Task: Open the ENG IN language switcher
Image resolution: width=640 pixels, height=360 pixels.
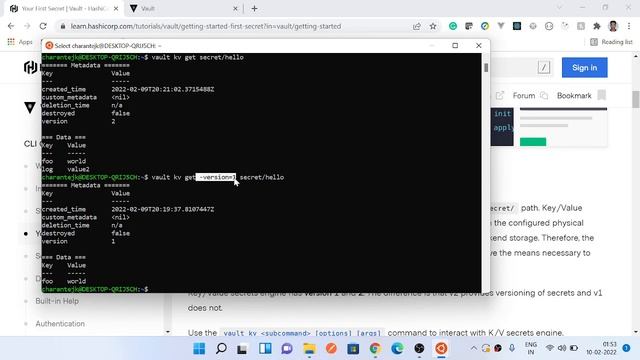Action: (x=531, y=348)
